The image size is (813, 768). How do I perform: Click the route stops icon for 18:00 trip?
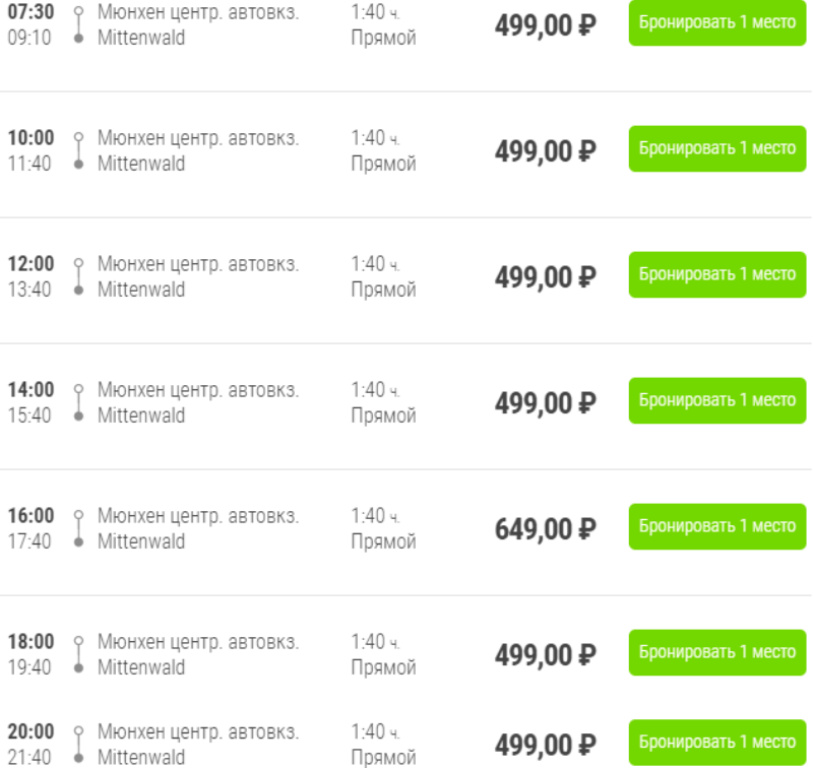pos(78,655)
